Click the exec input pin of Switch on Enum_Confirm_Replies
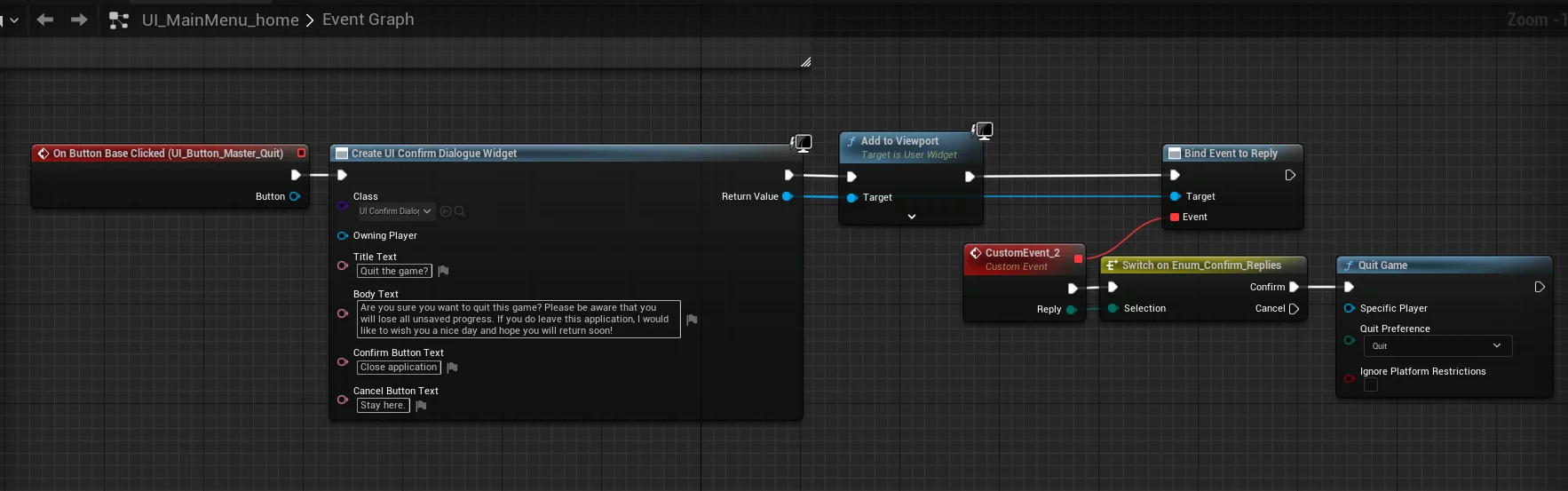 click(1113, 287)
